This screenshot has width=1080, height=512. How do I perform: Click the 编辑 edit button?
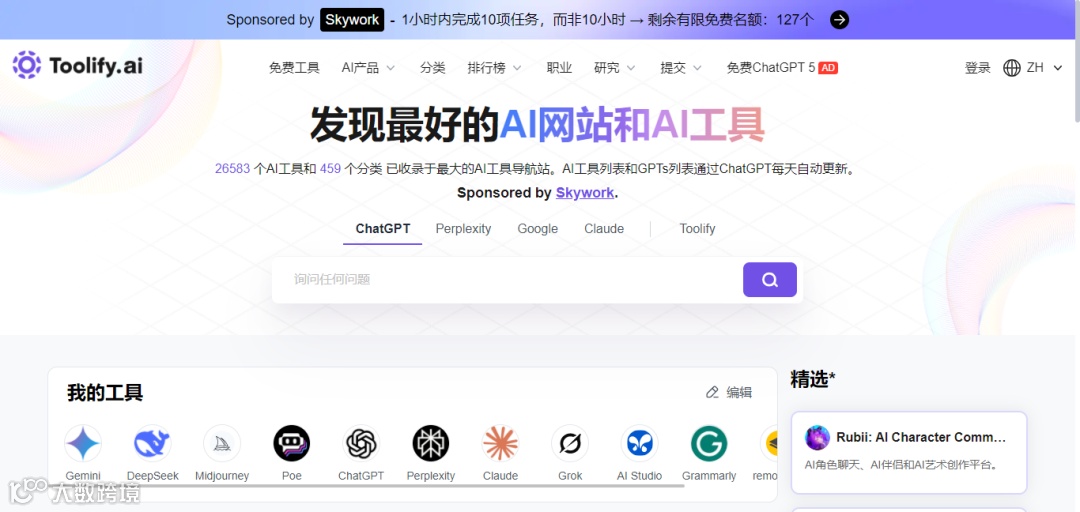[x=729, y=392]
